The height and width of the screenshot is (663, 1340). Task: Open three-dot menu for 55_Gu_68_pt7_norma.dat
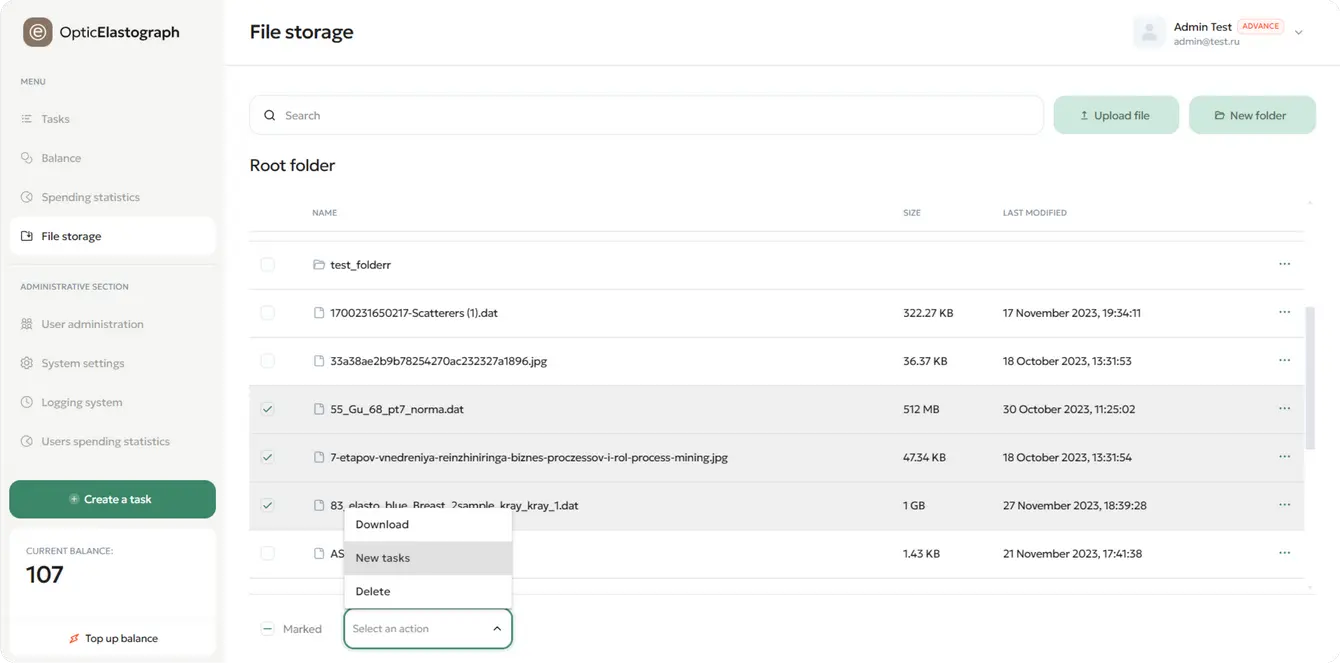[x=1284, y=409]
